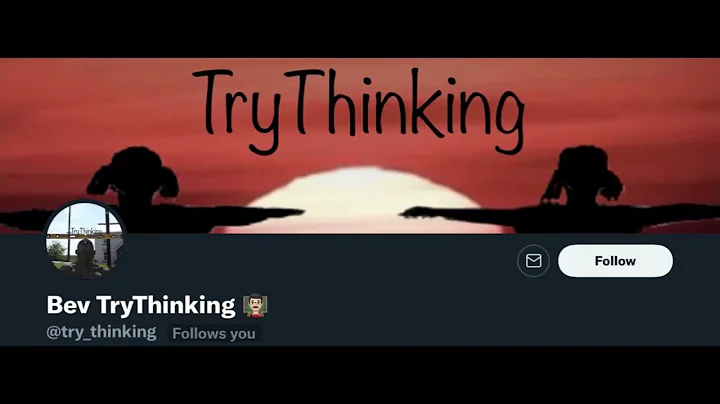Click dark profile area left of envelope
The width and height of the screenshot is (720, 404).
click(321, 261)
